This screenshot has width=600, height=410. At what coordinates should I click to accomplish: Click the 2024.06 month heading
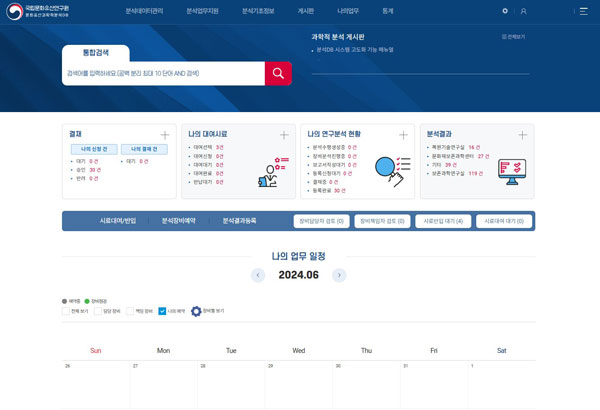[x=298, y=275]
